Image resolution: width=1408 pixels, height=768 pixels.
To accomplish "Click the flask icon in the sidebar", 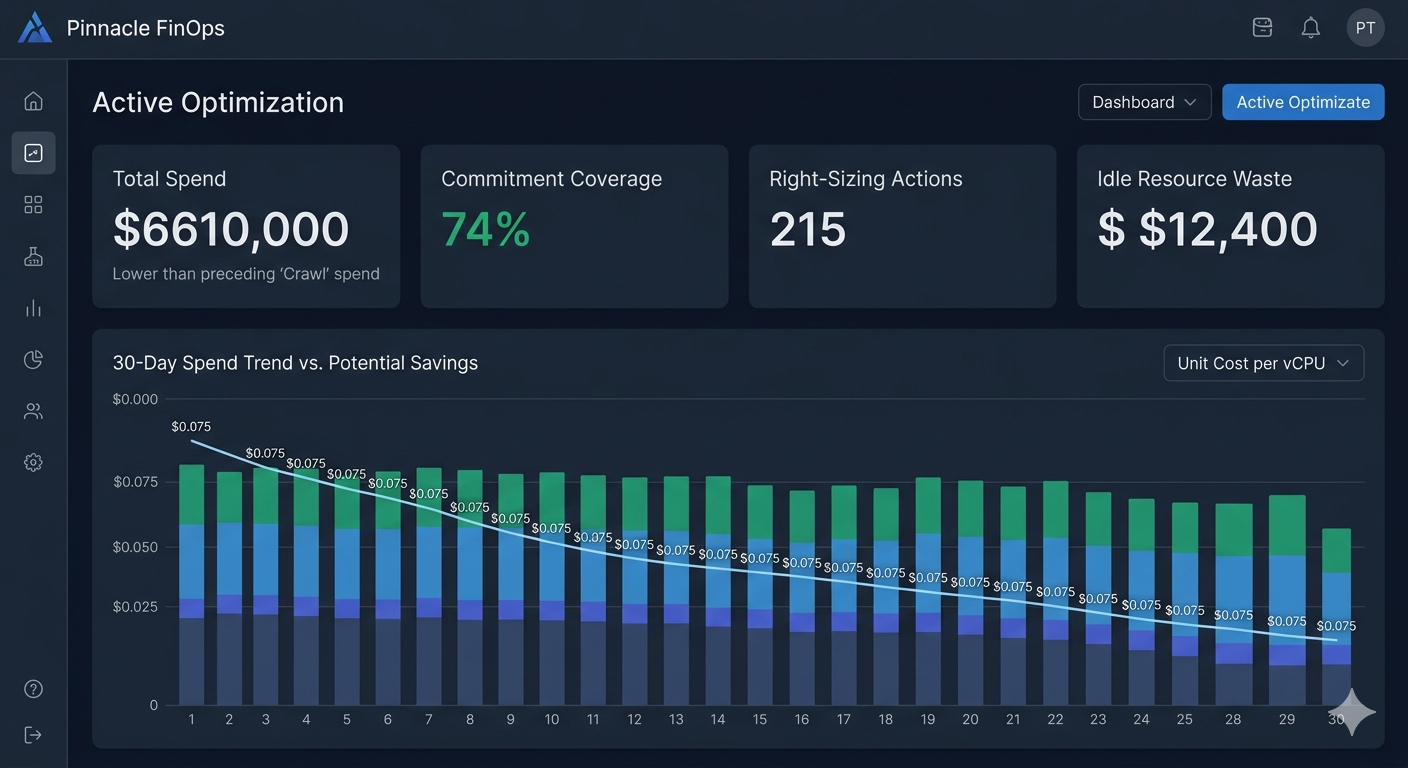I will [x=33, y=257].
